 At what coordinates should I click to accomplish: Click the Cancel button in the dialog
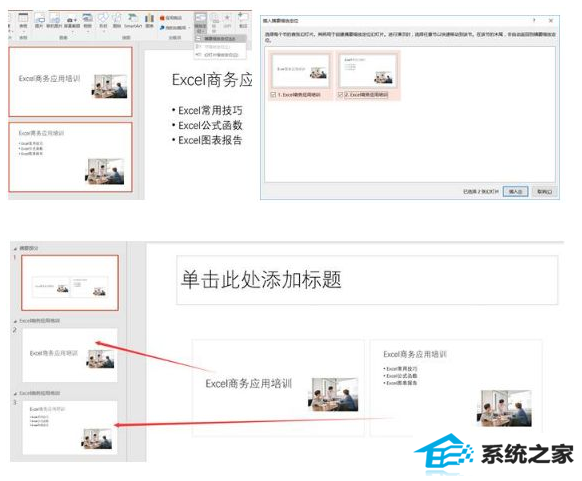pos(545,192)
